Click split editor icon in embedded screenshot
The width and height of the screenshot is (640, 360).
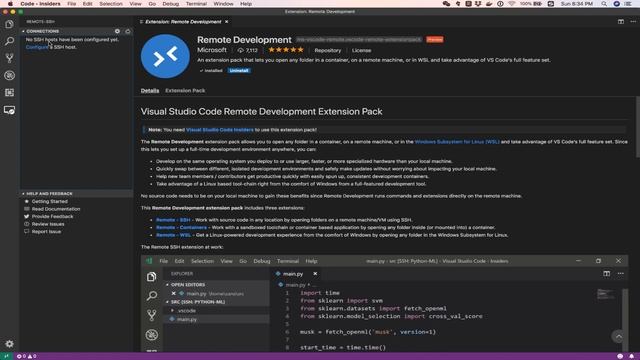click(x=607, y=273)
